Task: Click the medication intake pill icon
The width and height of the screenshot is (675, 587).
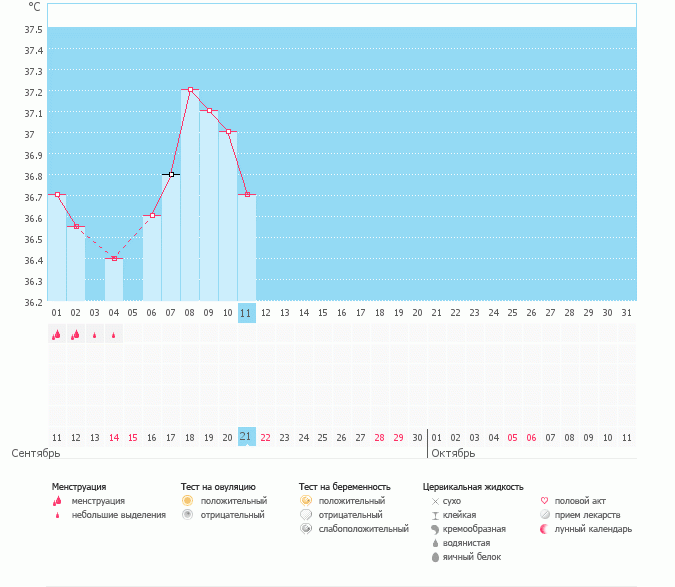Action: pos(544,514)
